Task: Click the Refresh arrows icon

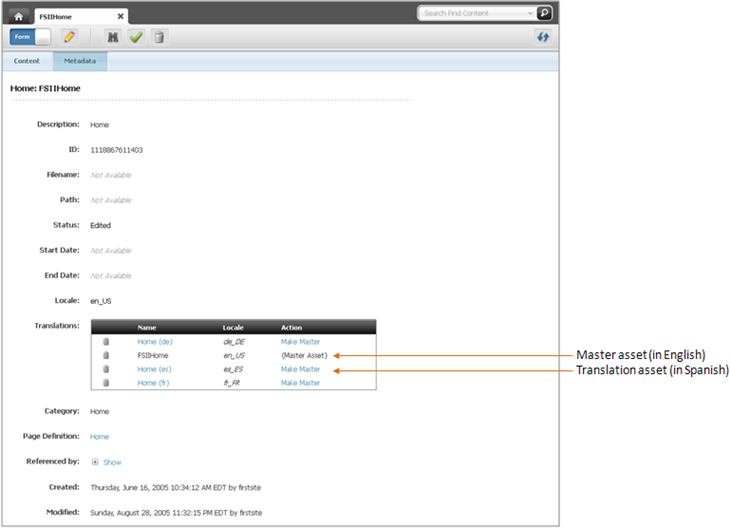Action: [x=543, y=37]
